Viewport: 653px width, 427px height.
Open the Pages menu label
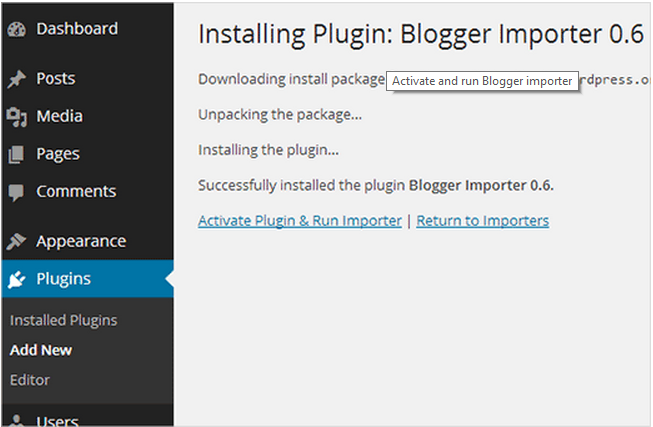coord(58,154)
